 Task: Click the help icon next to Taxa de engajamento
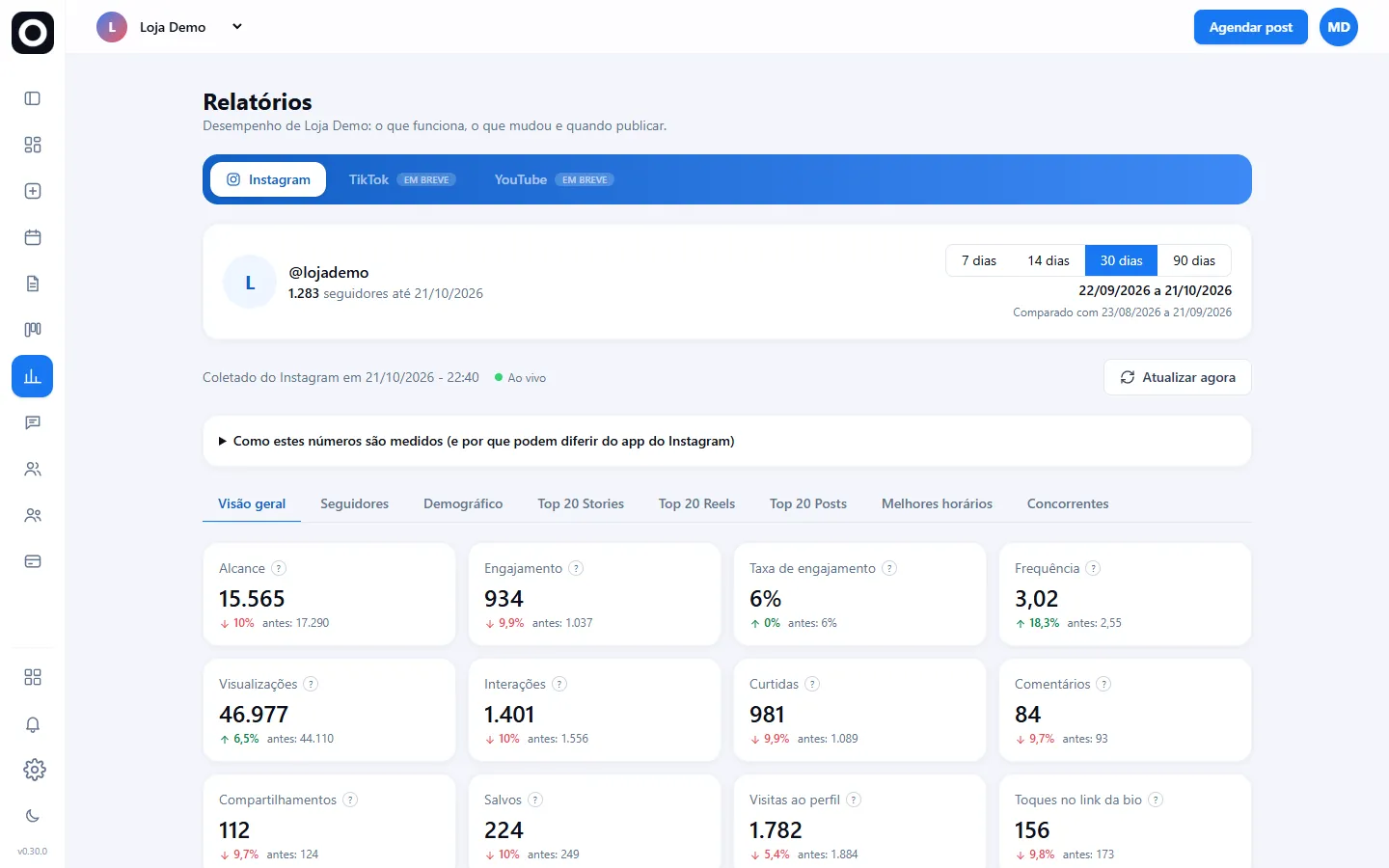click(x=889, y=568)
